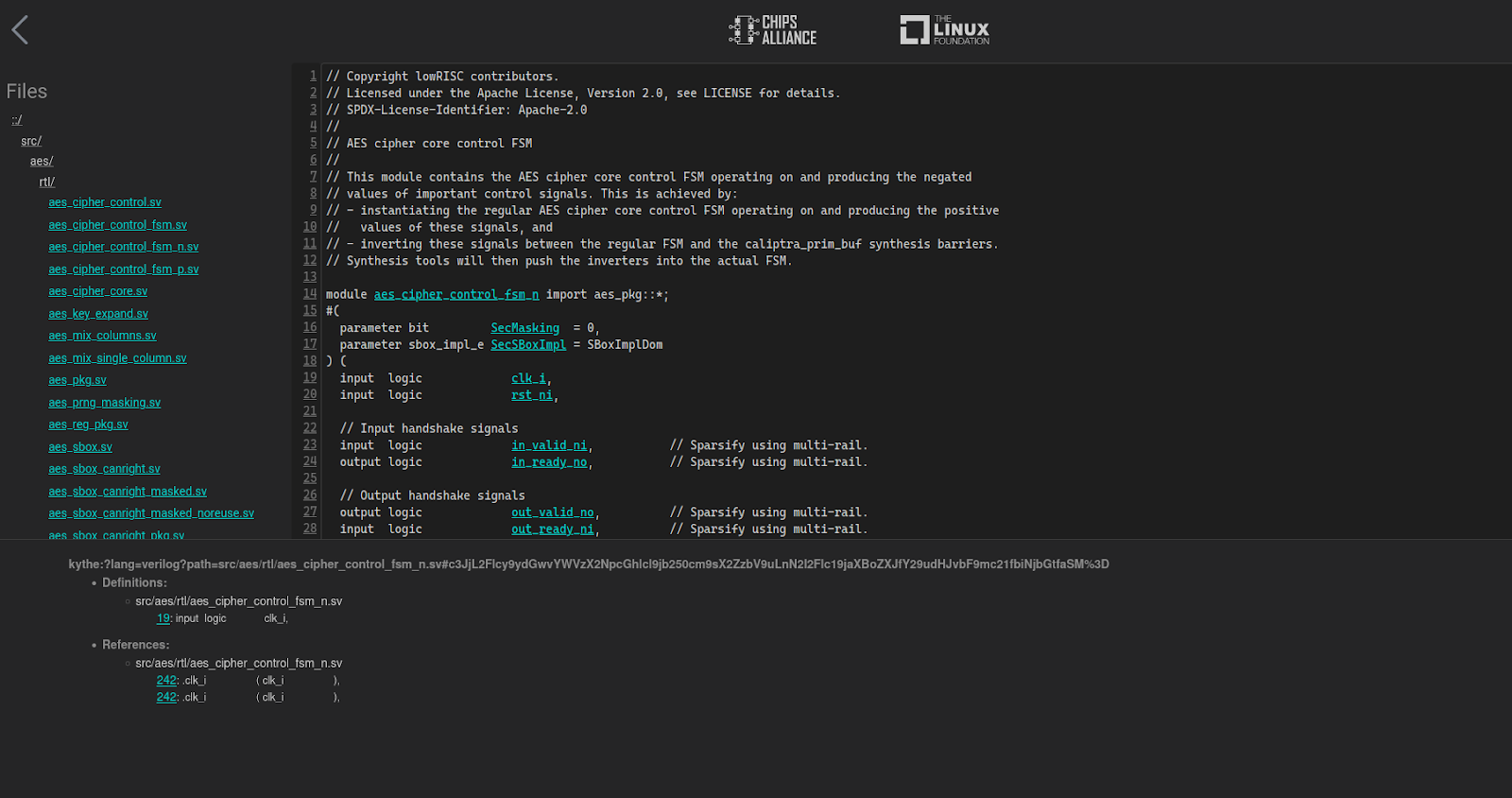The width and height of the screenshot is (1512, 798).
Task: Open the aes/ folder
Action: point(42,162)
